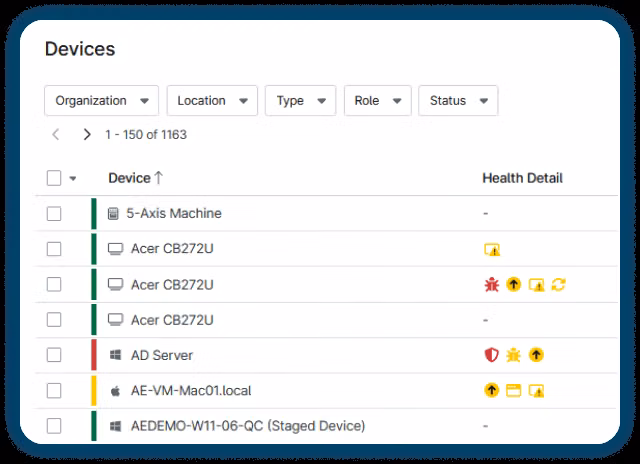Click the Health Detail column header
Screen dimensions: 640x464
[522, 178]
